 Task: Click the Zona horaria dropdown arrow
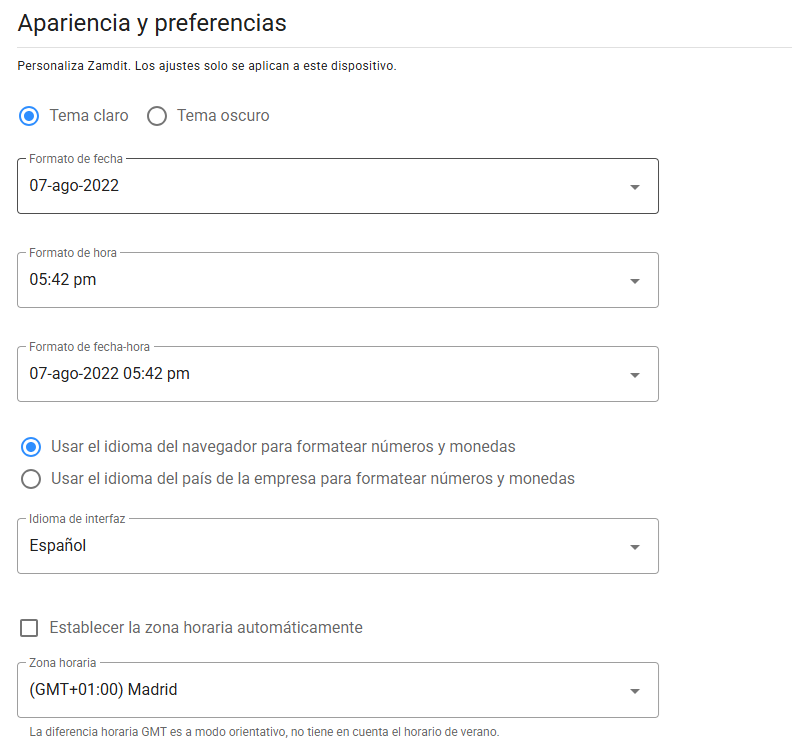(634, 689)
